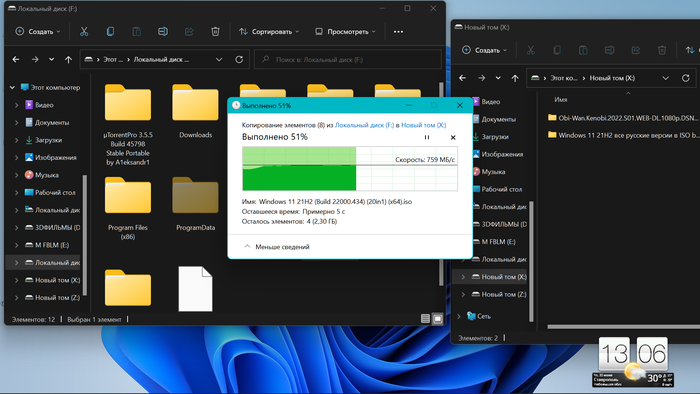Click Новый том (X:) breadcrumb in X: window
This screenshot has height=394, width=700.
coord(612,78)
